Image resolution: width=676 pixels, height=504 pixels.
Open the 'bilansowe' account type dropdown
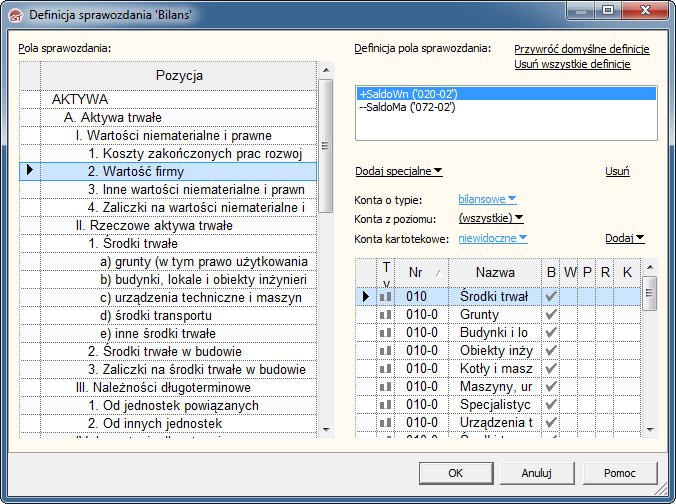coord(487,199)
